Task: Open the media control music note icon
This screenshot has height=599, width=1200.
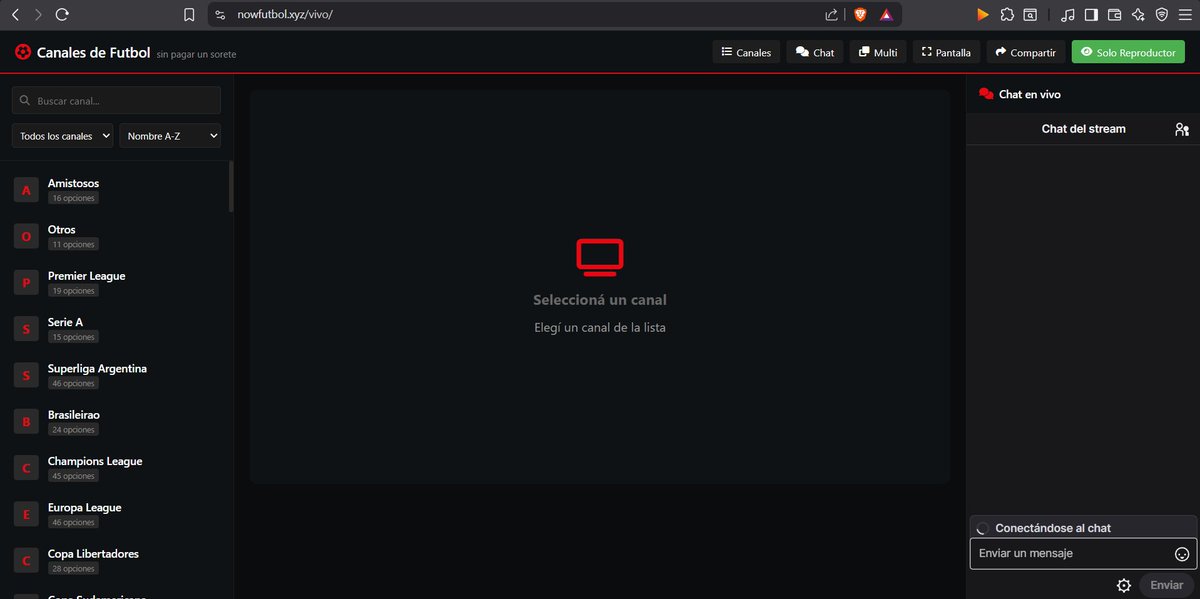Action: pyautogui.click(x=1068, y=15)
